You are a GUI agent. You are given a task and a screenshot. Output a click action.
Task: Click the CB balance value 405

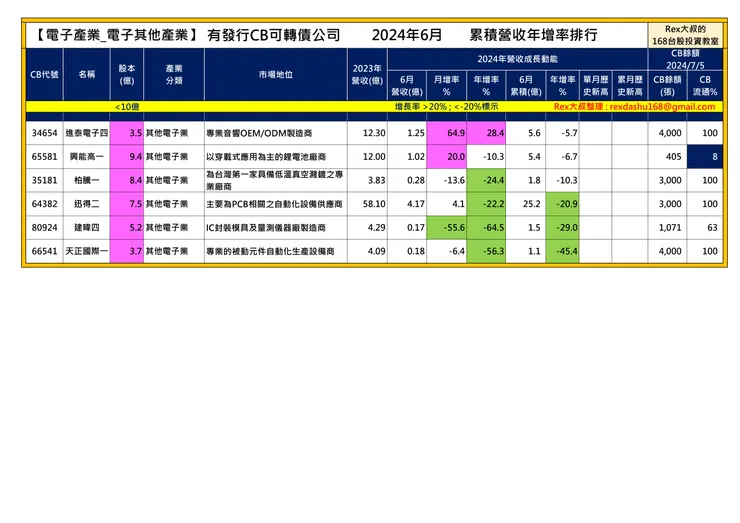pyautogui.click(x=673, y=157)
